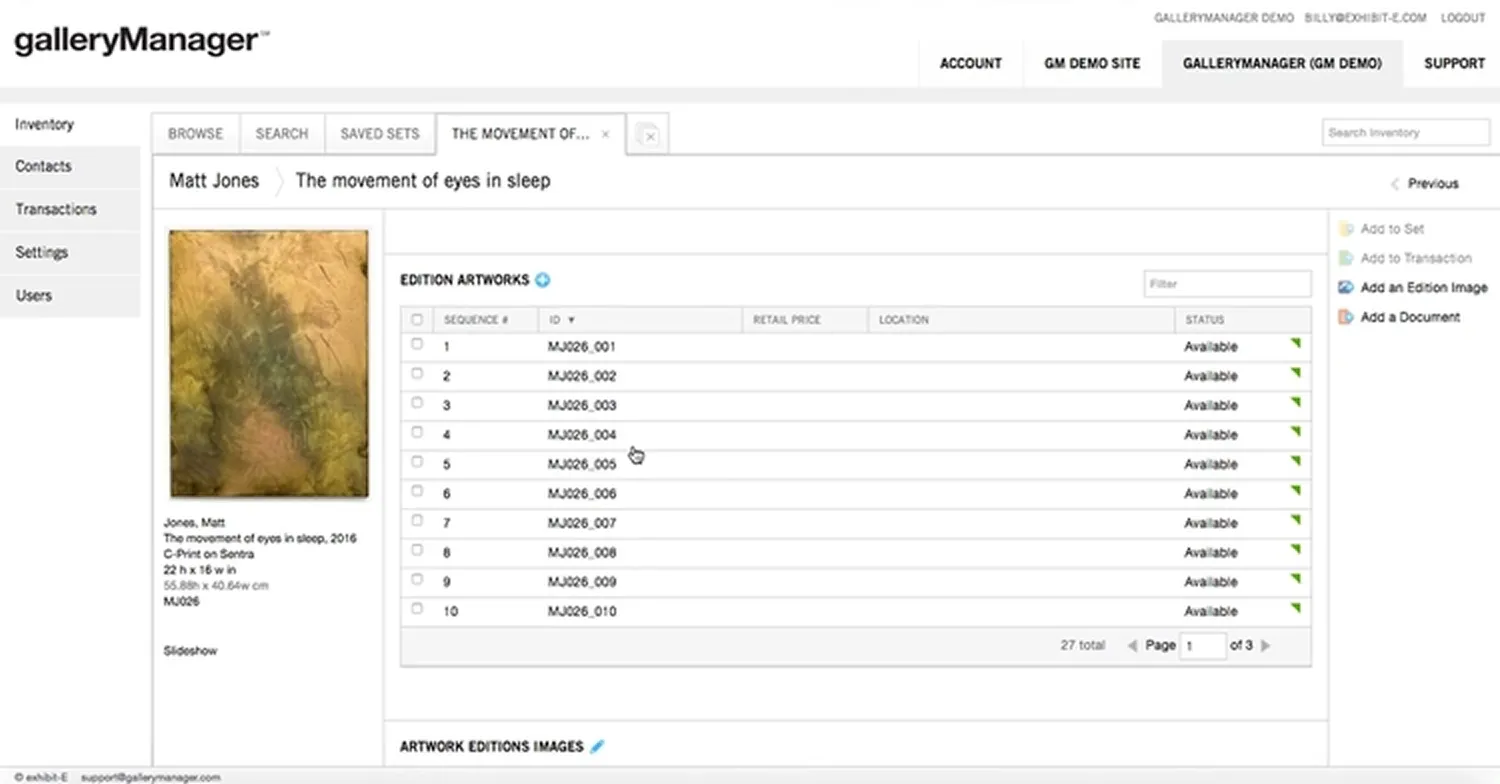Open the Browse tab

click(x=196, y=134)
